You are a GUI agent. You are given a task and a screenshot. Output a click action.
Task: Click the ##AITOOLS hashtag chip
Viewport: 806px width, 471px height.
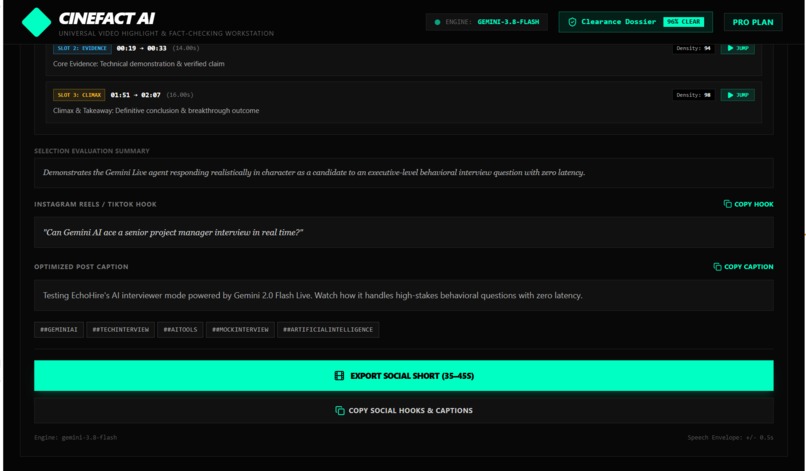click(x=180, y=330)
